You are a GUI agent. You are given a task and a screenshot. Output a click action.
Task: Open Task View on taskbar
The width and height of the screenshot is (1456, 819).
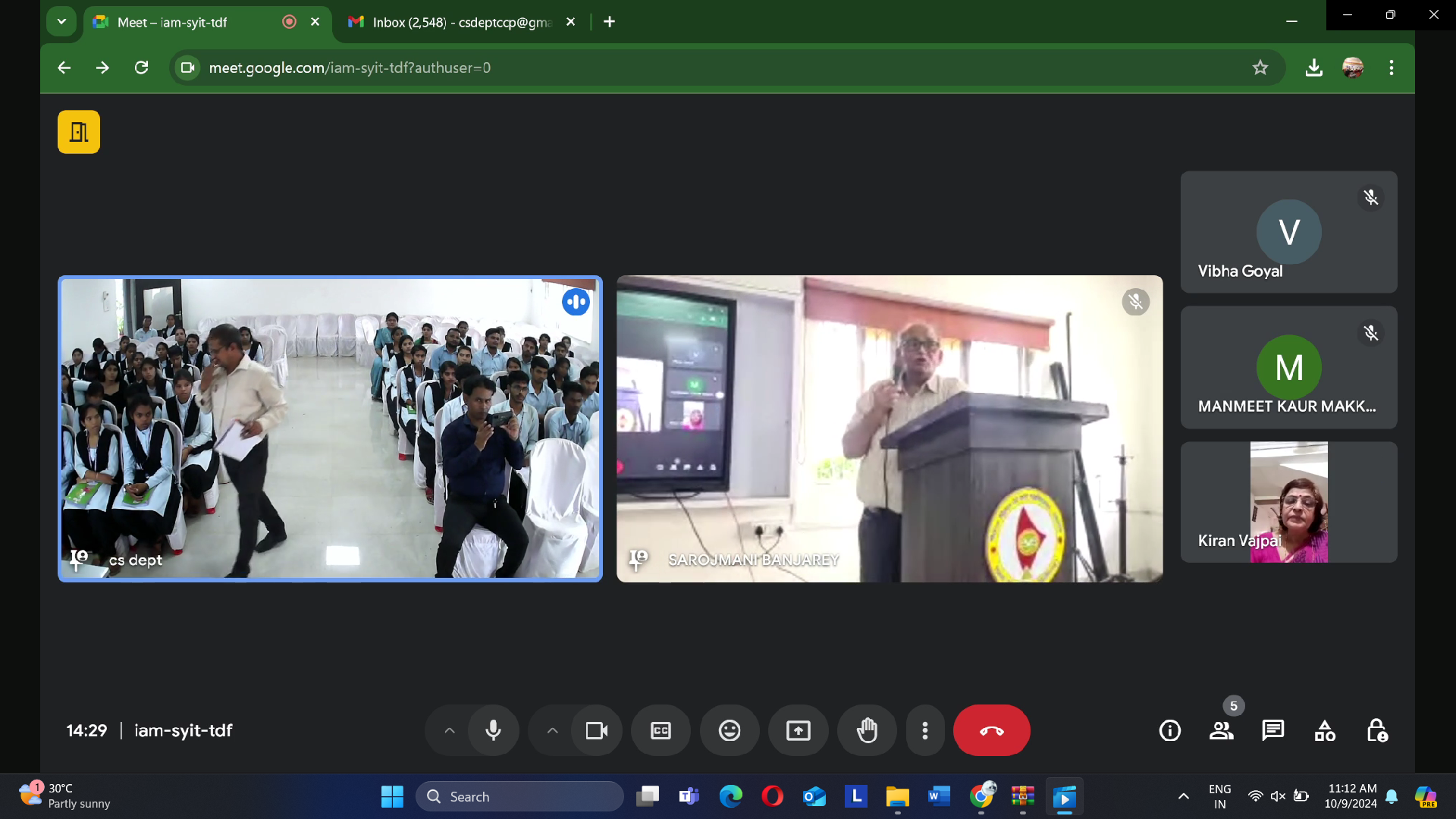click(x=647, y=796)
